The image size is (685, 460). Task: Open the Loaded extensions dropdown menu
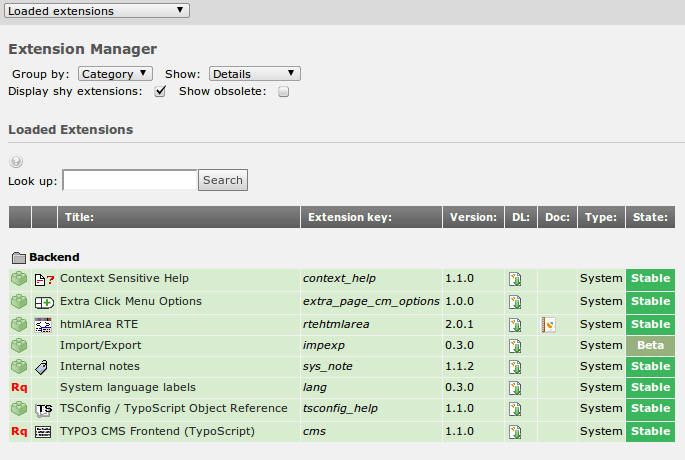(95, 11)
